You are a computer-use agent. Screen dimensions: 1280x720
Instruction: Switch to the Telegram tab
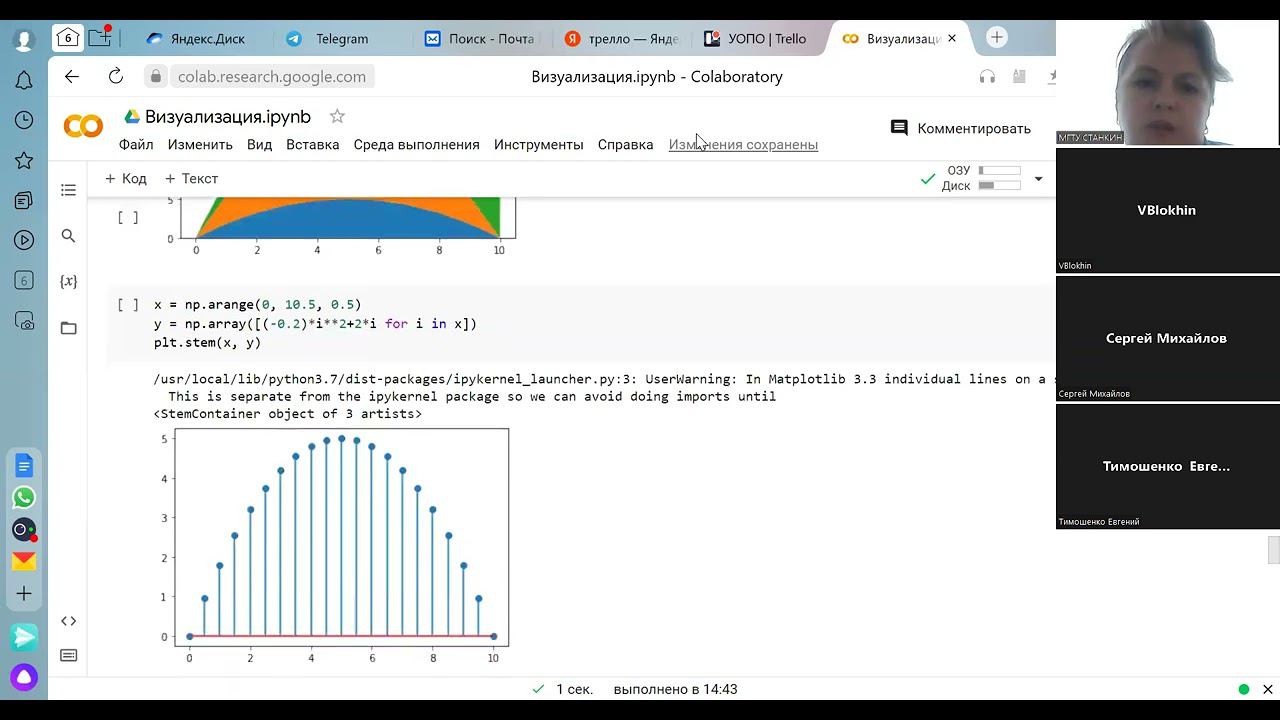pyautogui.click(x=338, y=38)
